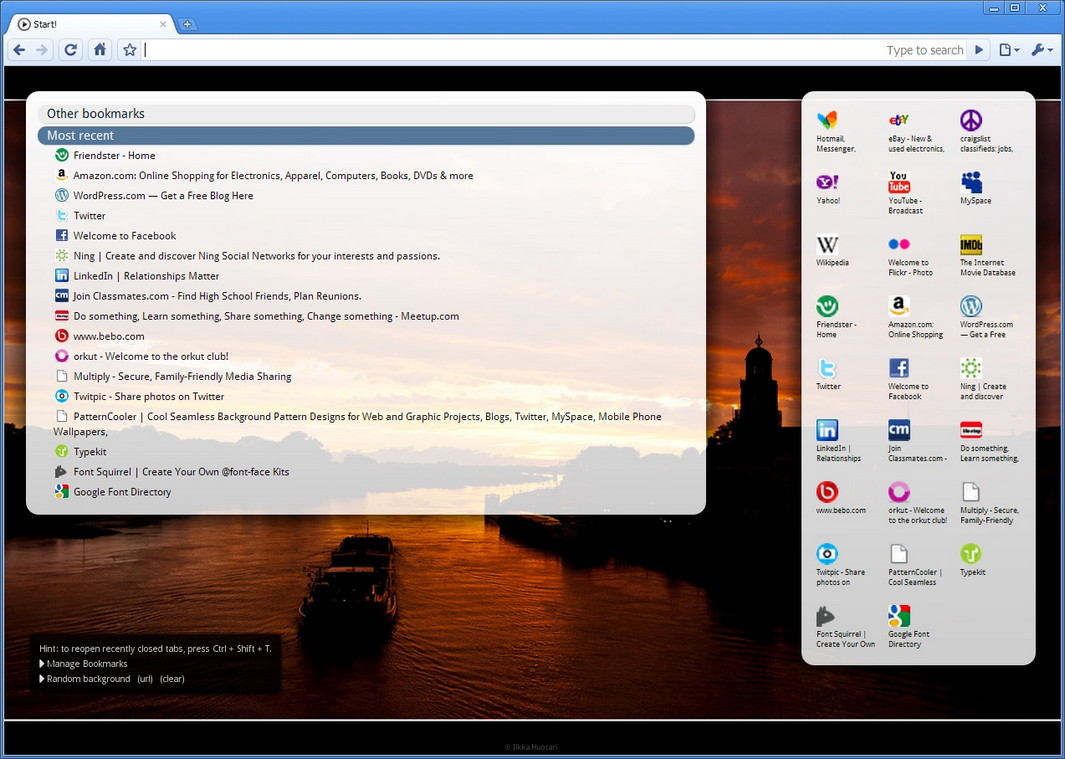
Task: Open the YouTube shortcut icon
Action: pos(899,183)
